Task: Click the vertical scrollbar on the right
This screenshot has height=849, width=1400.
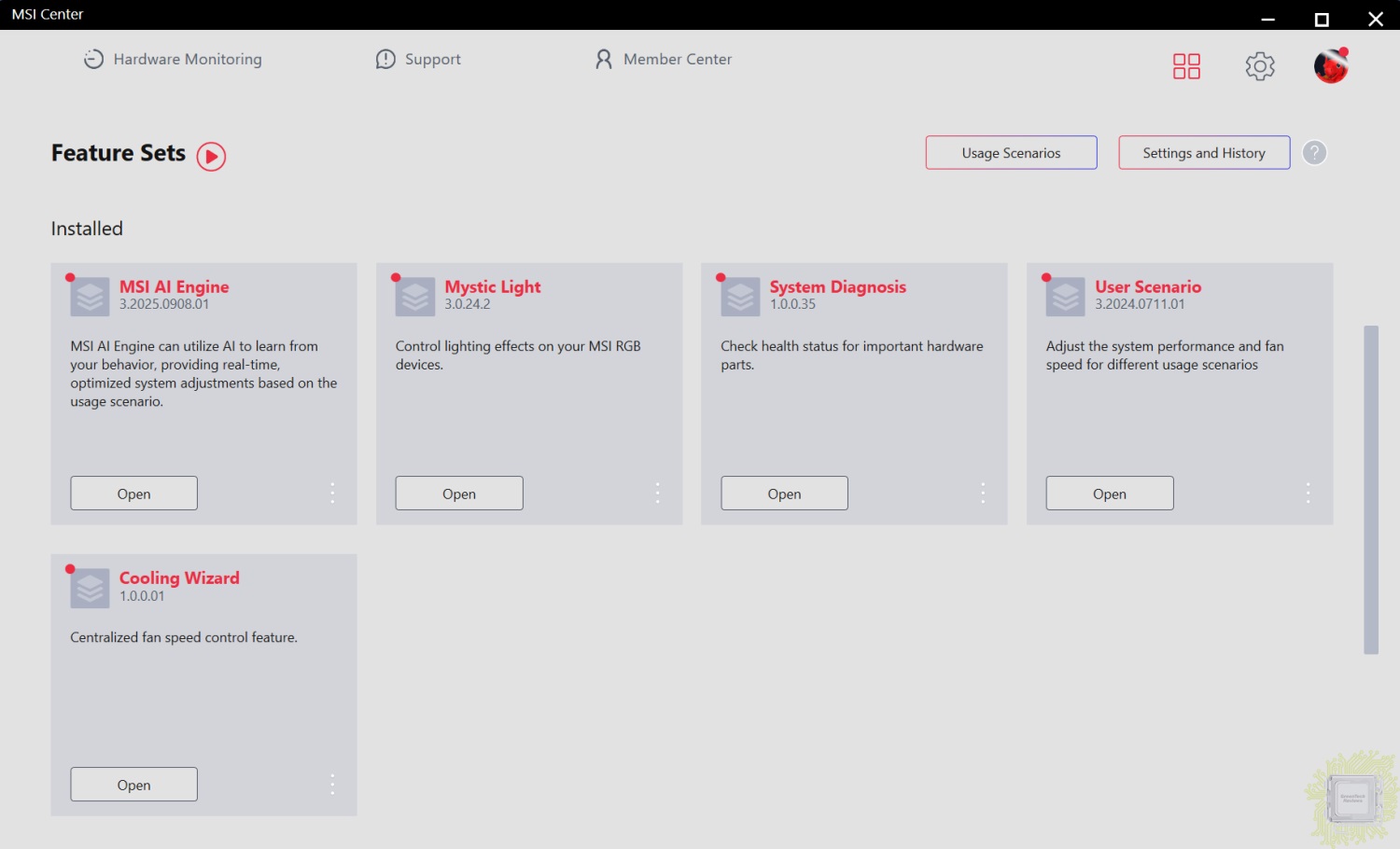Action: [1370, 490]
